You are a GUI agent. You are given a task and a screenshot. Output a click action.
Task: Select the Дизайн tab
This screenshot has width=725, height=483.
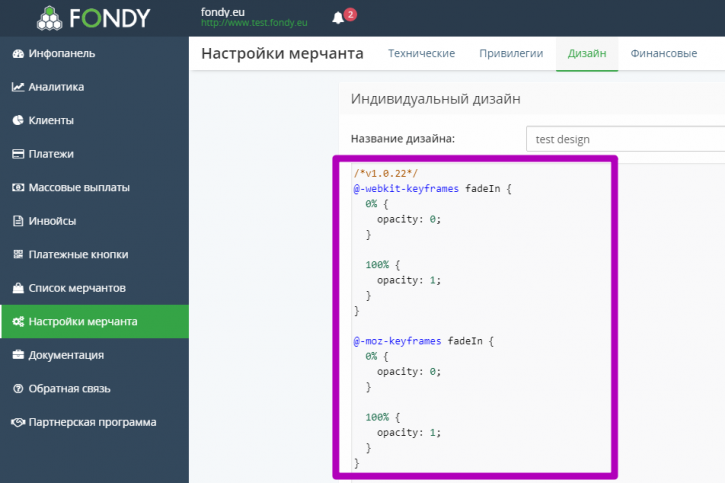pyautogui.click(x=587, y=54)
